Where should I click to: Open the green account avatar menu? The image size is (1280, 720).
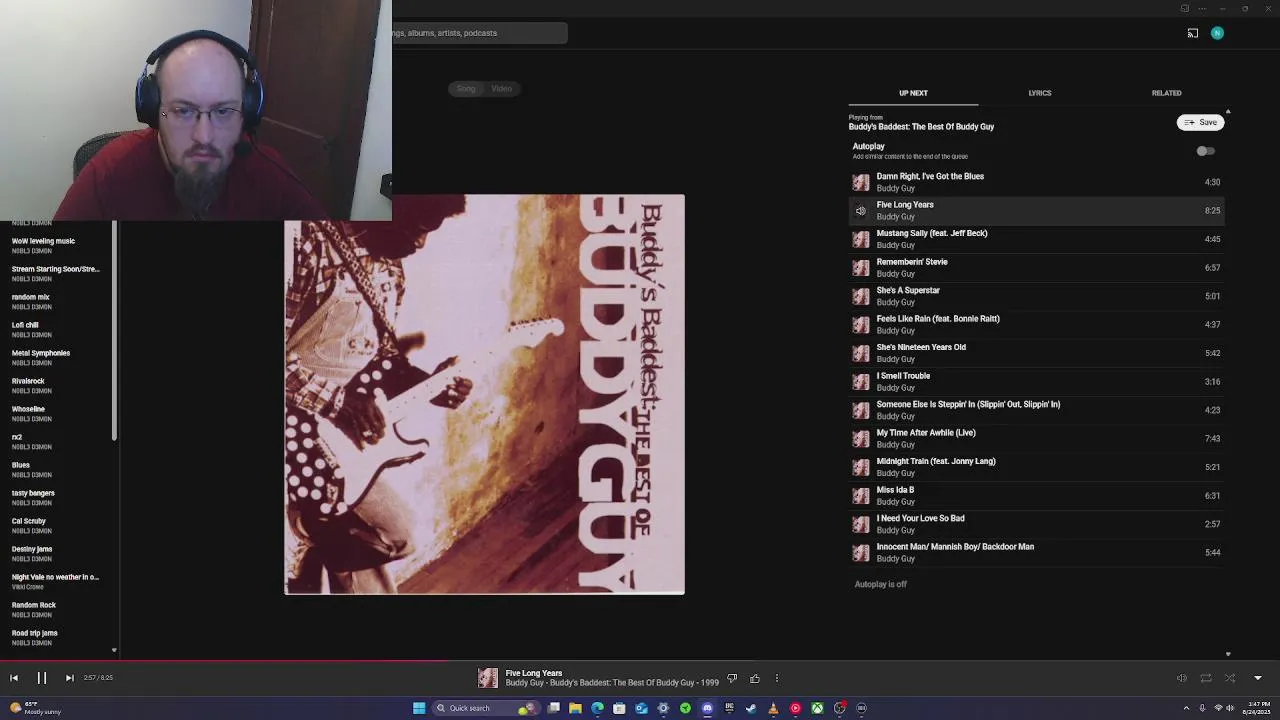1217,33
